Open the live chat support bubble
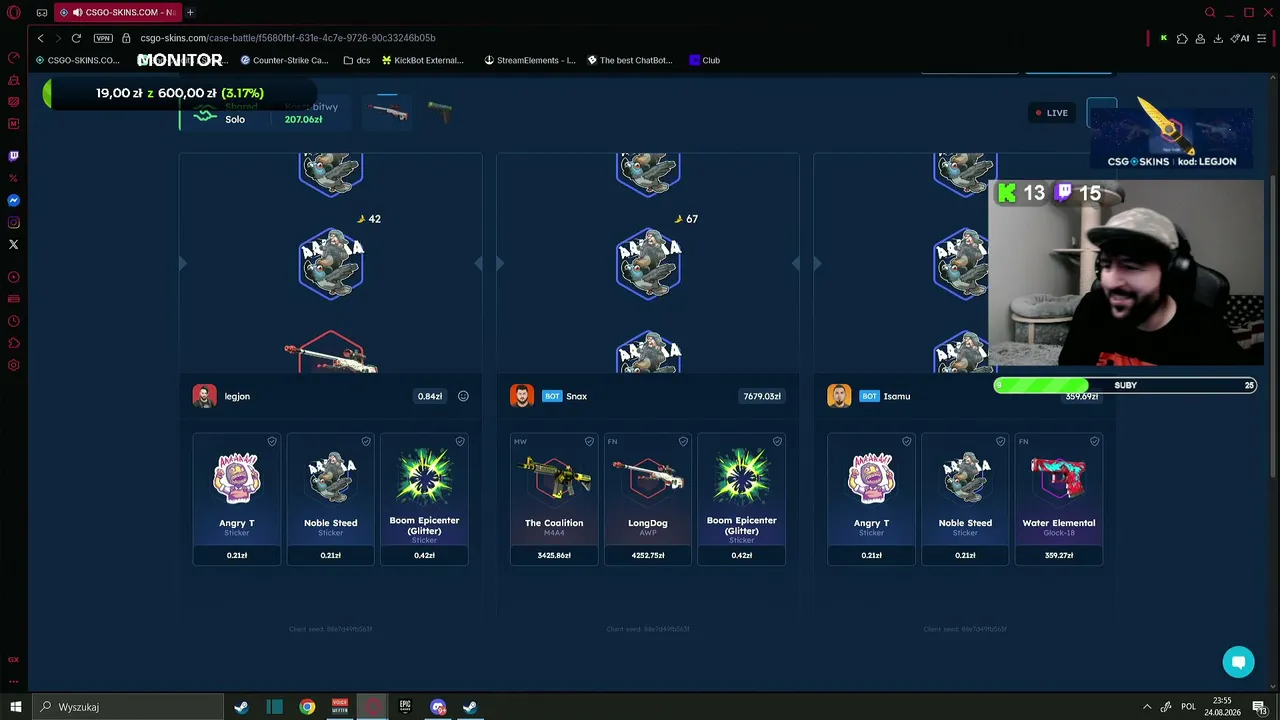Viewport: 1280px width, 720px height. click(1238, 662)
